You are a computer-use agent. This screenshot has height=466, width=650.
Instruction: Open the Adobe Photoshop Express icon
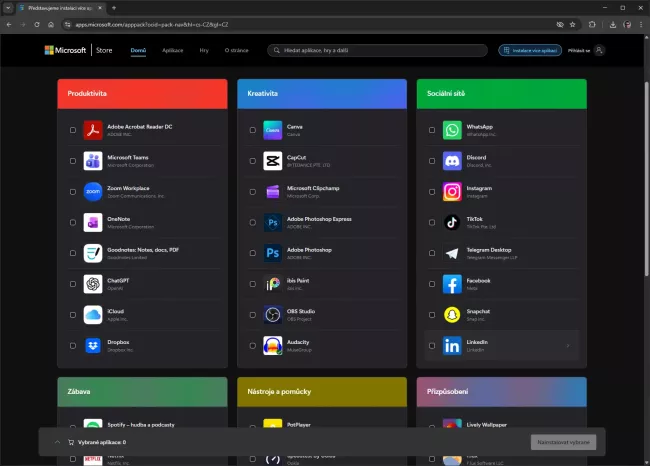coord(273,223)
